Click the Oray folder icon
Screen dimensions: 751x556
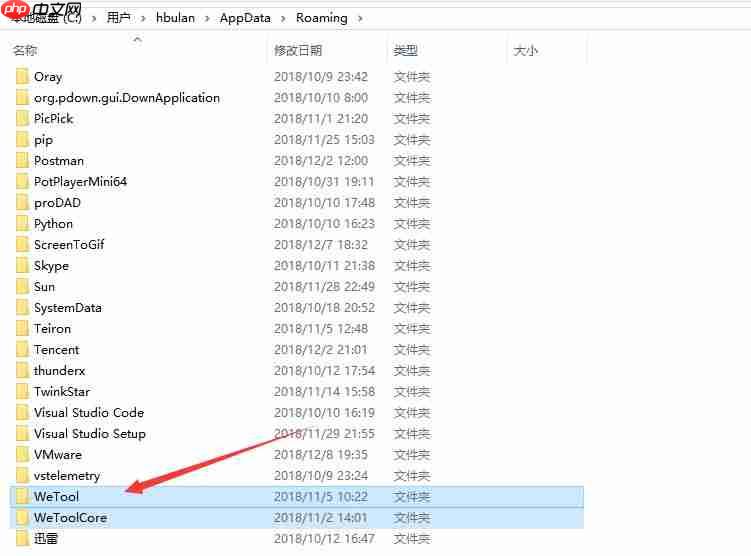tap(22, 77)
